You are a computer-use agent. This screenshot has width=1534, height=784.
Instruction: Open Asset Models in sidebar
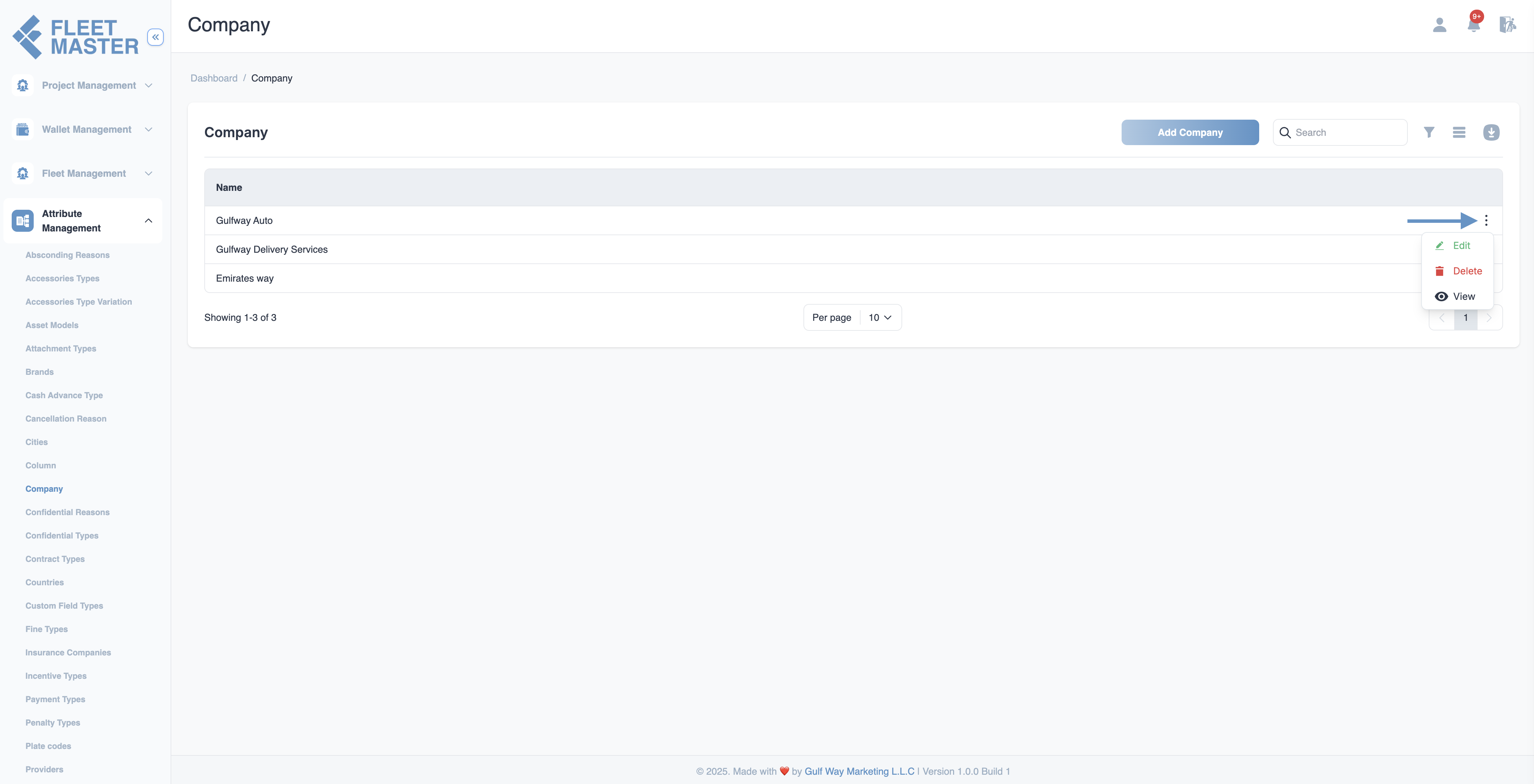[x=52, y=325]
